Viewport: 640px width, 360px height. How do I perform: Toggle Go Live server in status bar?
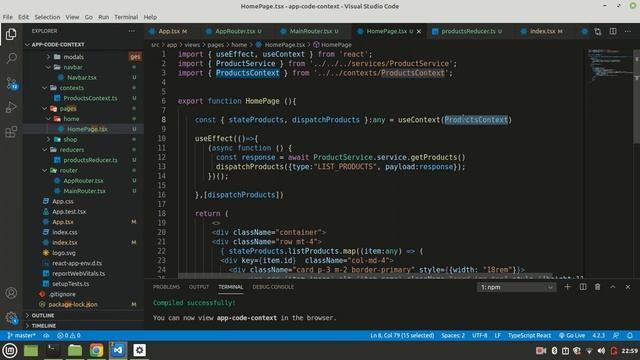click(x=572, y=336)
